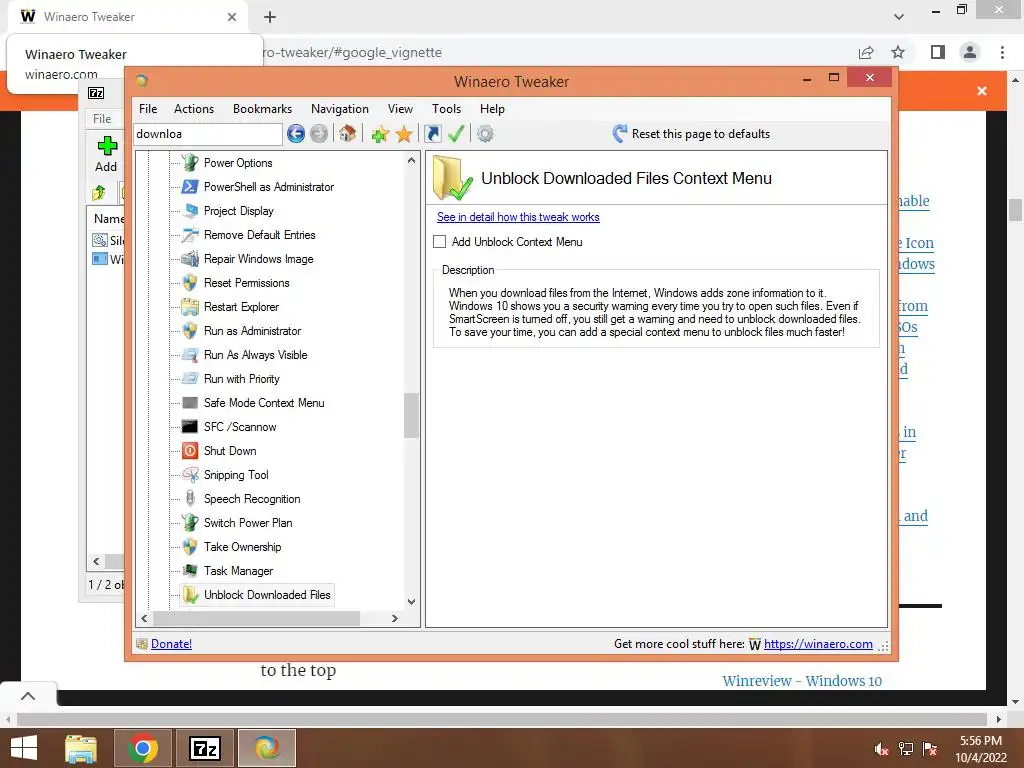Screen dimensions: 1024x768
Task: Switch to Chrome from taskbar
Action: point(142,748)
